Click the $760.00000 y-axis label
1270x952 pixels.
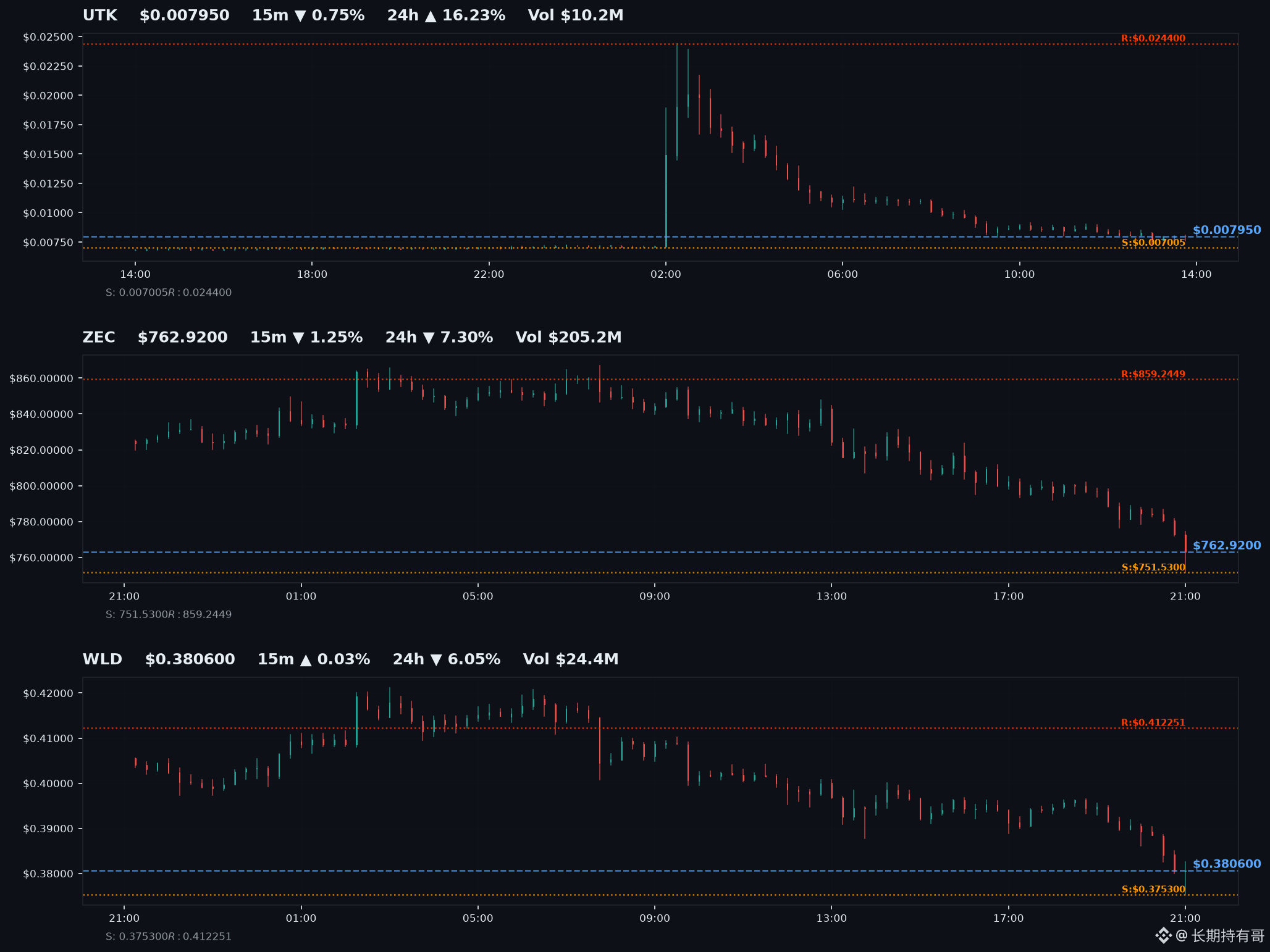click(x=41, y=557)
